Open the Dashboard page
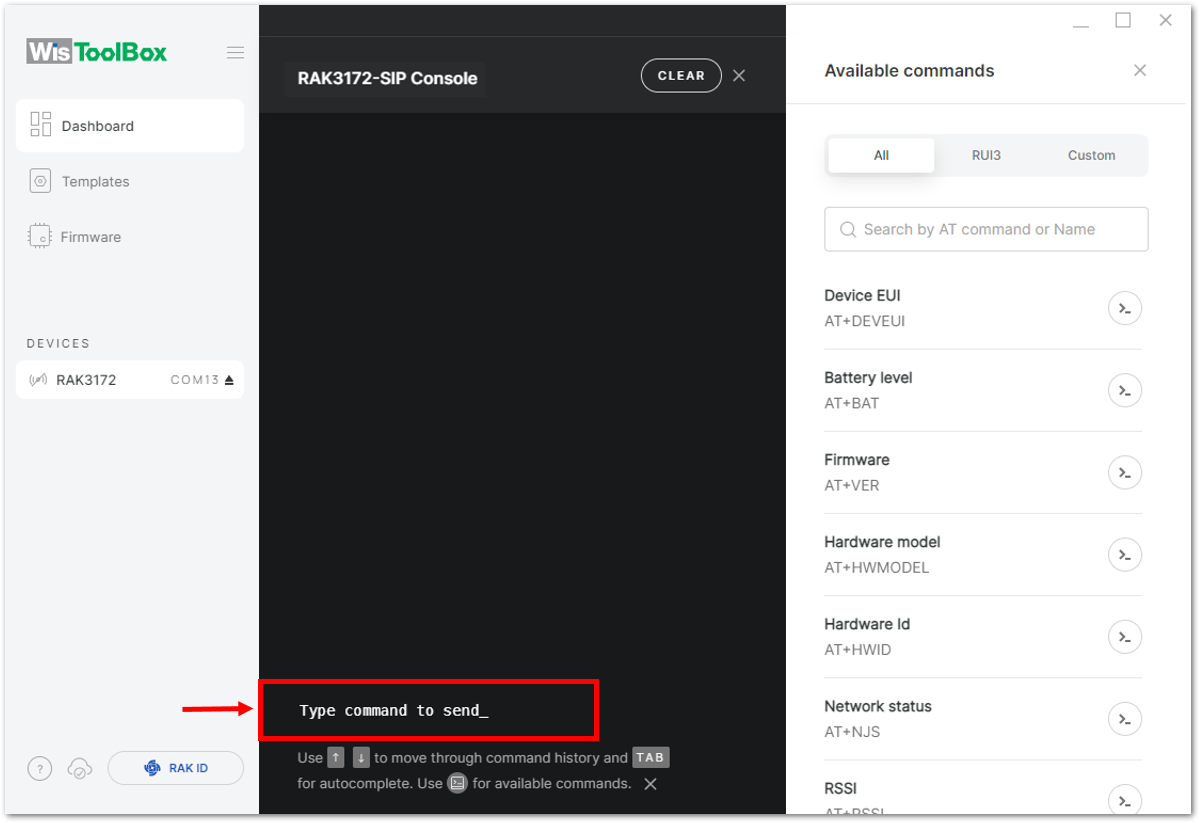Image resolution: width=1200 pixels, height=823 pixels. tap(130, 126)
